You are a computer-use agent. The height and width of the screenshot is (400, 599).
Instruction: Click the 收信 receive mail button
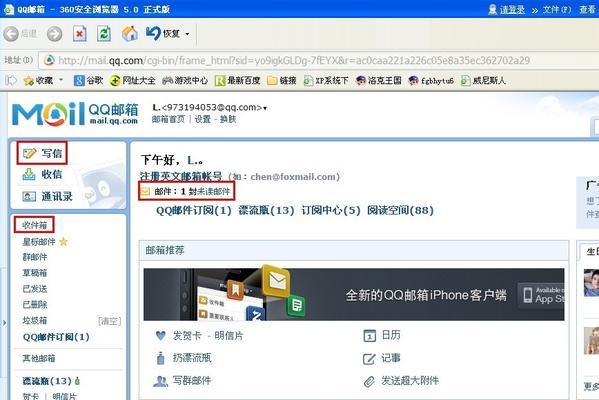42,175
